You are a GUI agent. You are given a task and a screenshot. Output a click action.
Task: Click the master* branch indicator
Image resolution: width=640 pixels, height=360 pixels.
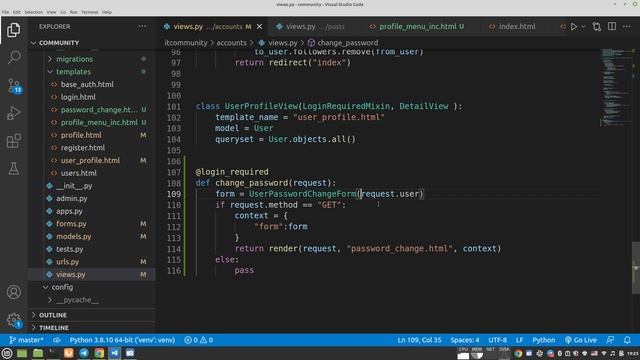(26, 340)
